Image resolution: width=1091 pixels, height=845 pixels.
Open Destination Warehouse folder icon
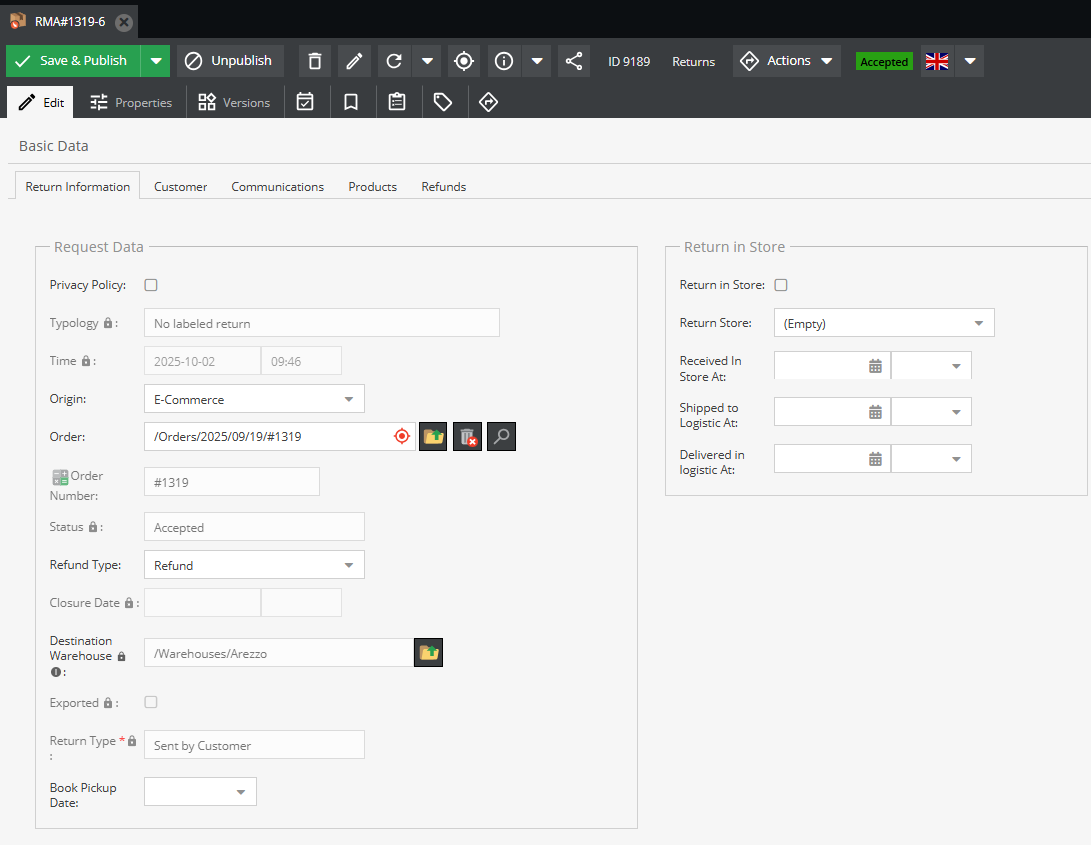(x=429, y=653)
